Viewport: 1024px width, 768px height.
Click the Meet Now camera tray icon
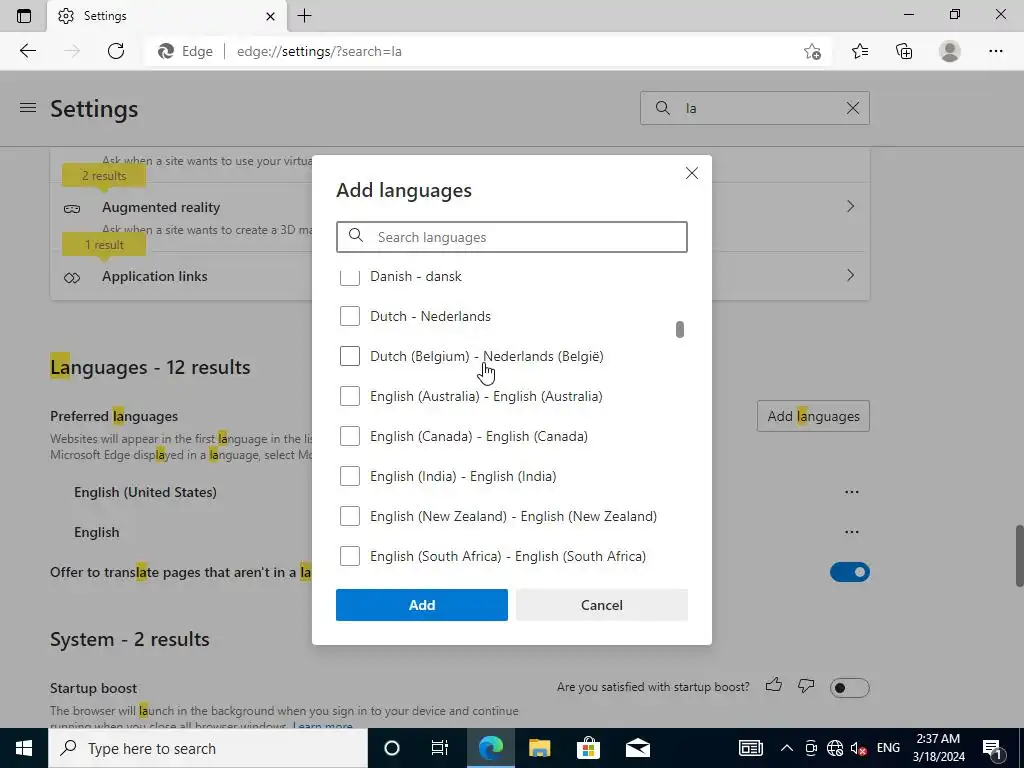click(x=811, y=748)
